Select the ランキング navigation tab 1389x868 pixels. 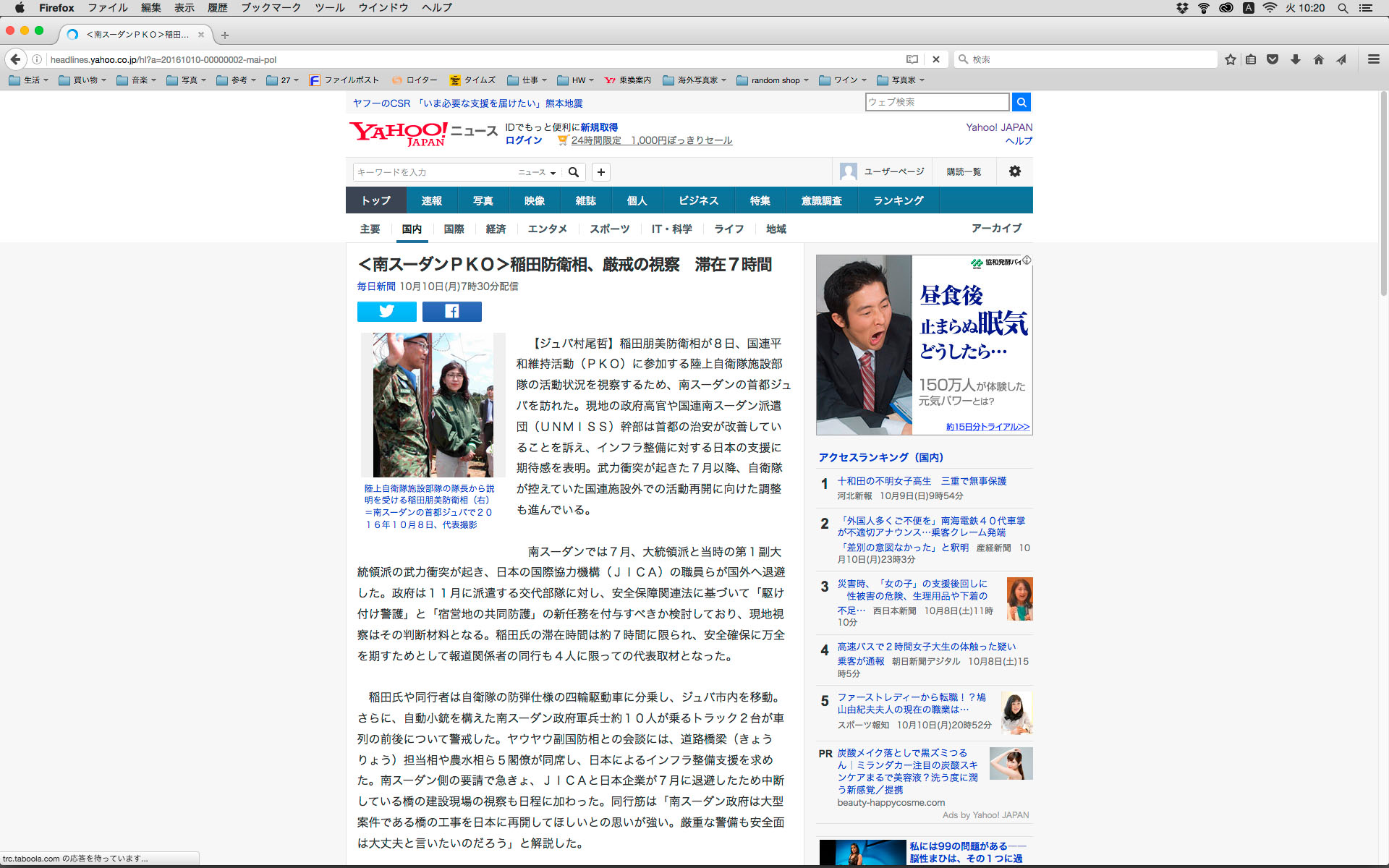click(898, 200)
